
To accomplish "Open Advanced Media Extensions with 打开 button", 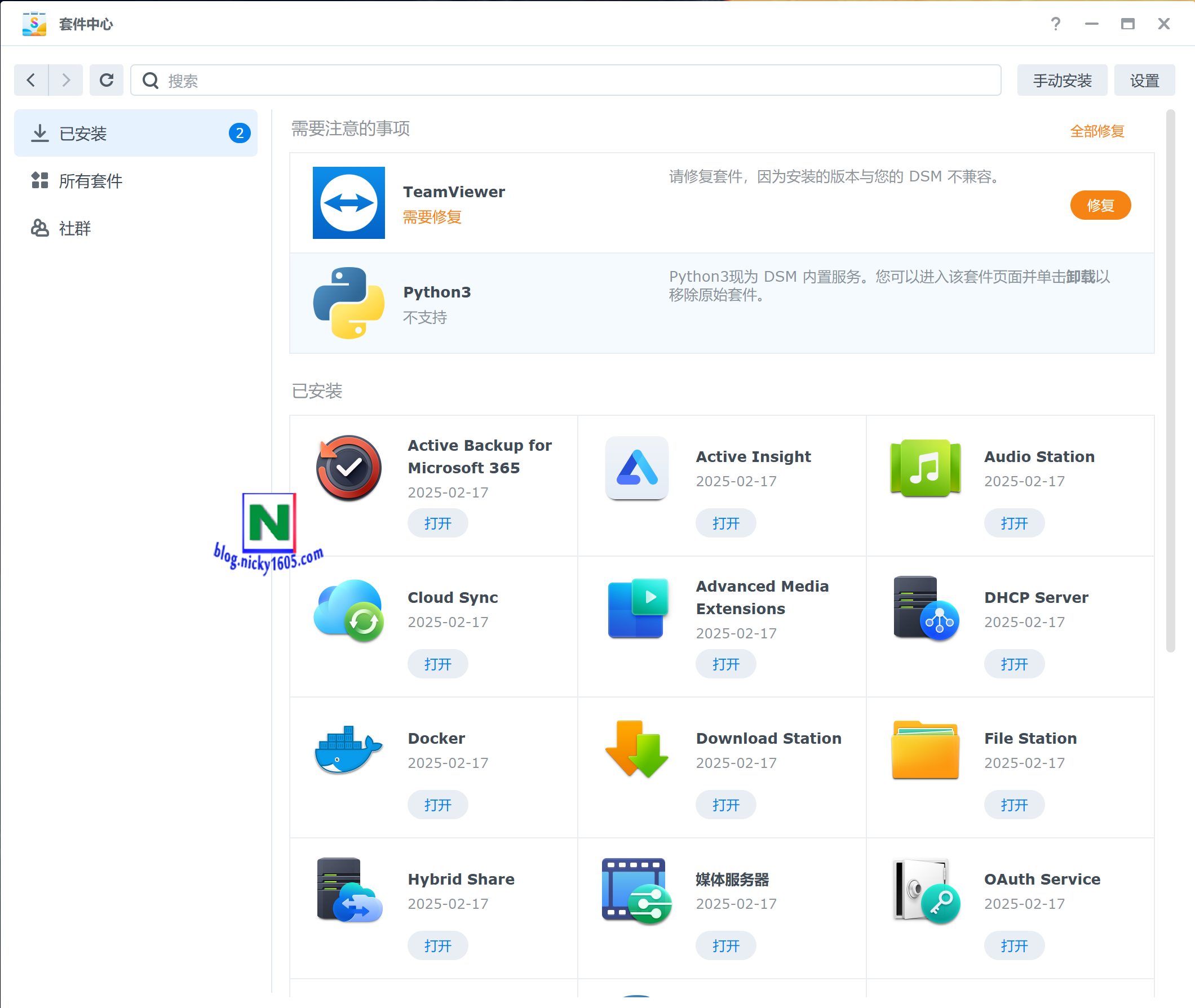I will [x=725, y=664].
